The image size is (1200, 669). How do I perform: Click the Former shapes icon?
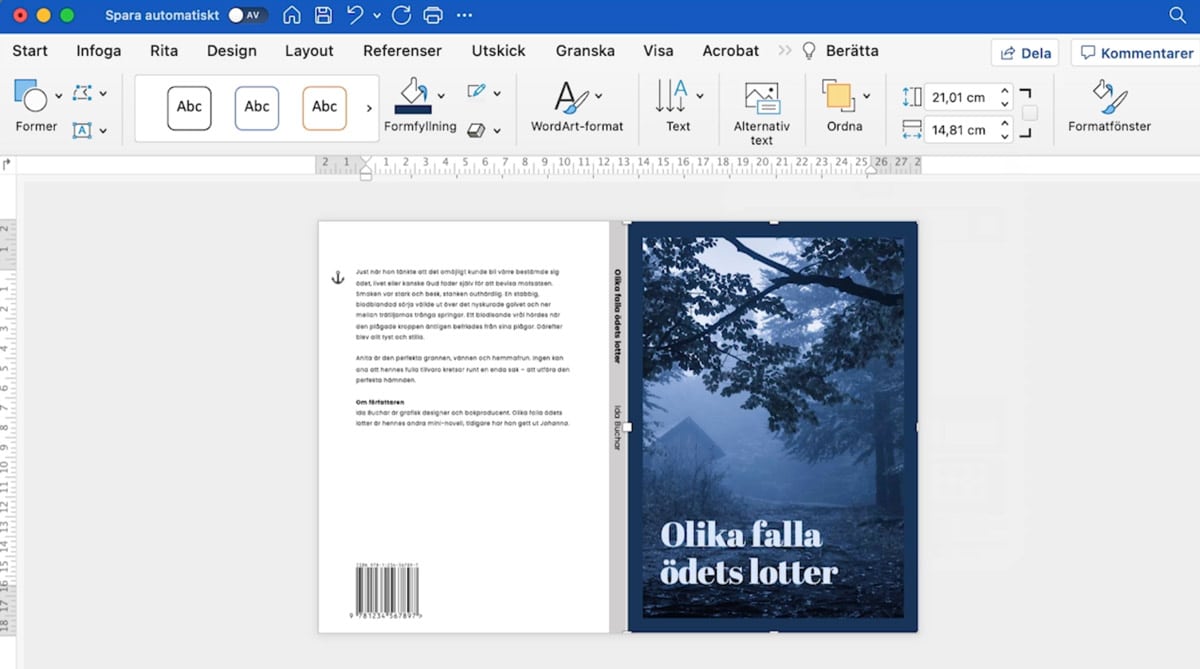[x=30, y=96]
